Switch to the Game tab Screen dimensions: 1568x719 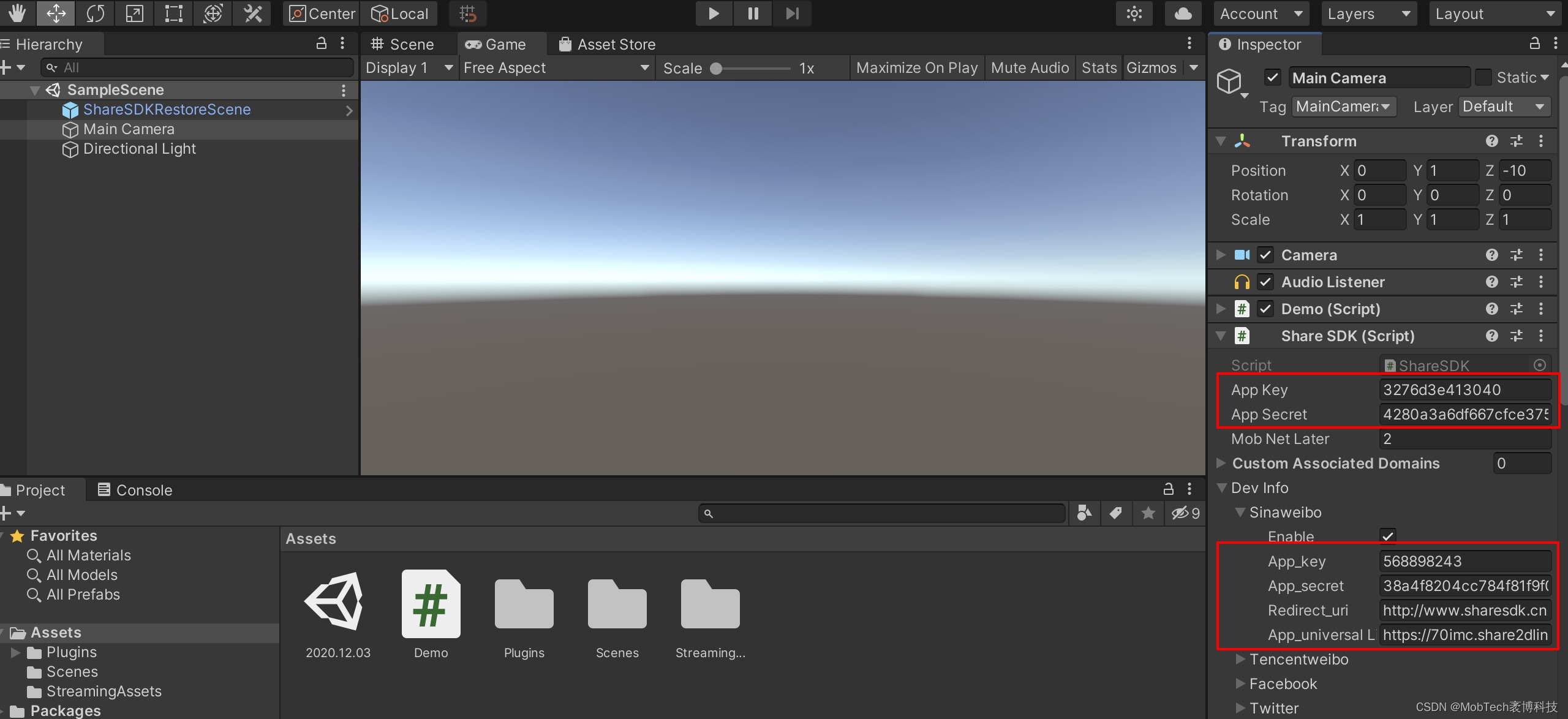point(497,43)
